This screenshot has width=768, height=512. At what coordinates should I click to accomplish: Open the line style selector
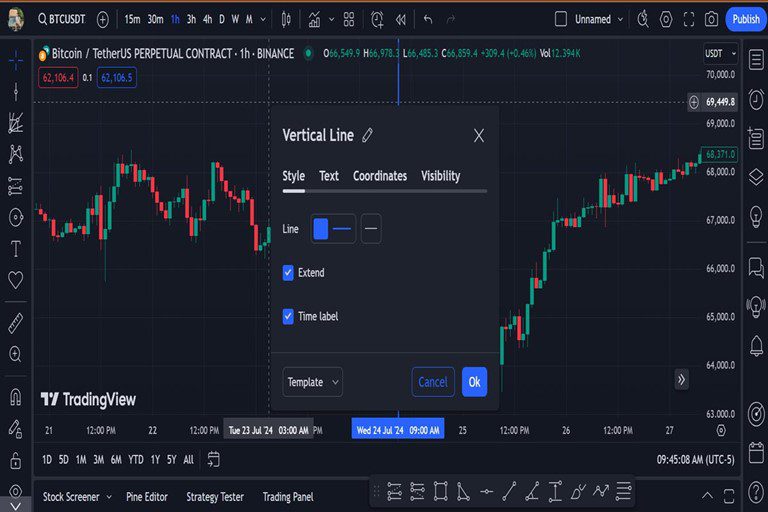[371, 229]
